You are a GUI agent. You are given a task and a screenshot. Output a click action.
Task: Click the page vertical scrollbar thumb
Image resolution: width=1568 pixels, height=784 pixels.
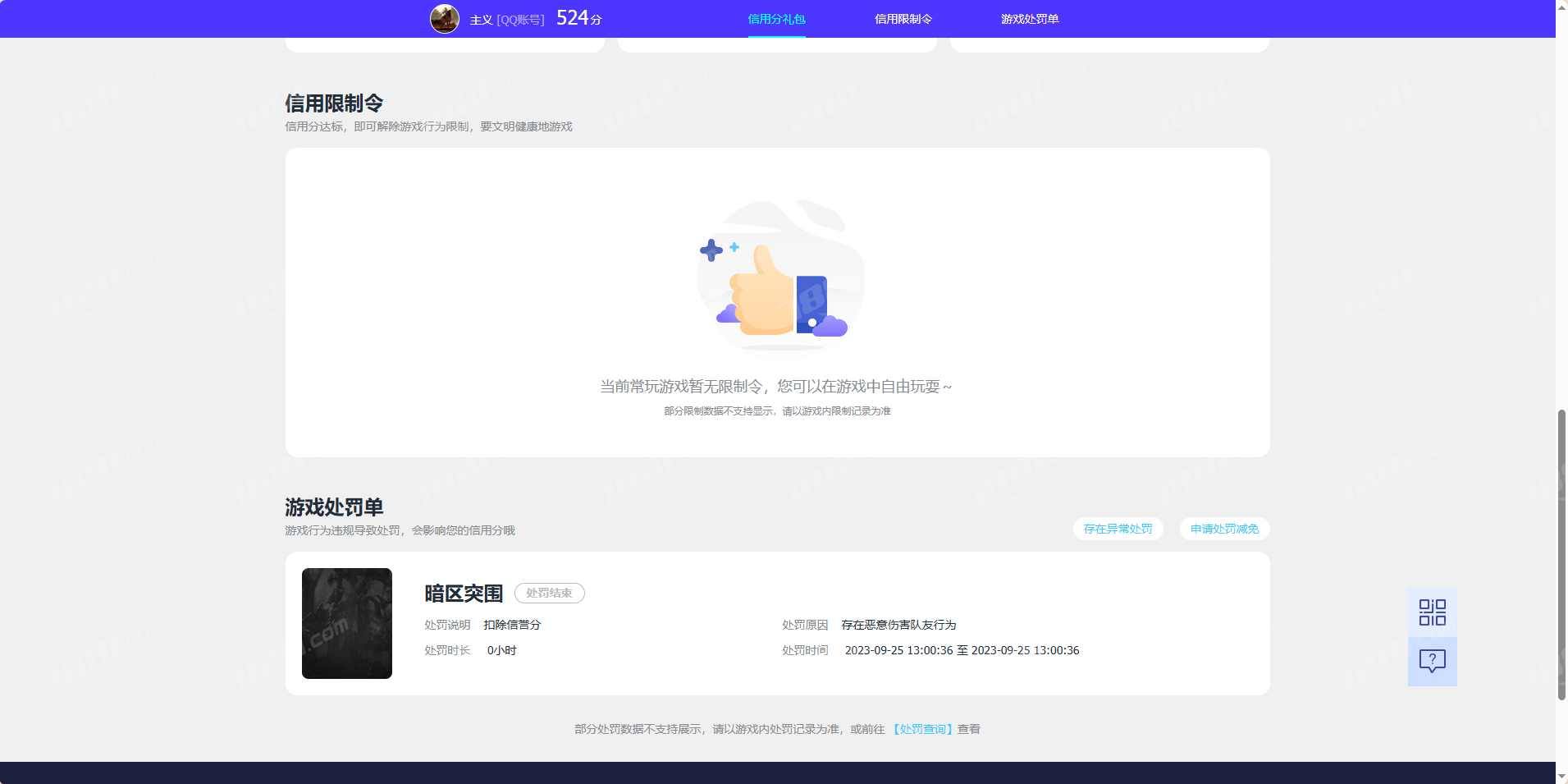coord(1561,554)
